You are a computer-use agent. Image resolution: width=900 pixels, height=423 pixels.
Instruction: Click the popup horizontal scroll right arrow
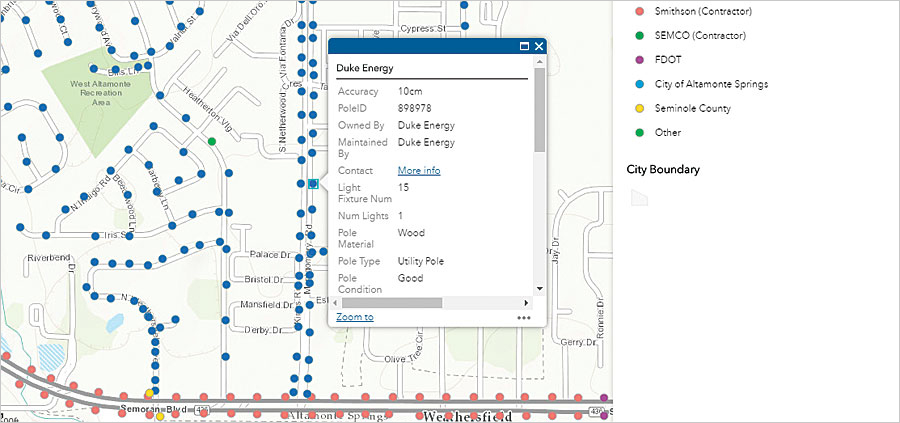[526, 302]
